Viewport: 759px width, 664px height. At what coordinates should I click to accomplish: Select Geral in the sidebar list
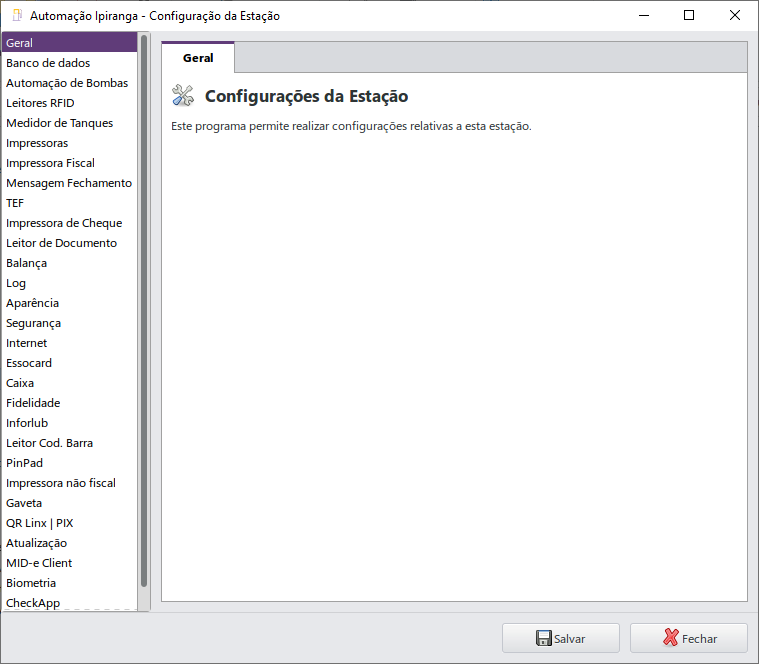coord(70,43)
